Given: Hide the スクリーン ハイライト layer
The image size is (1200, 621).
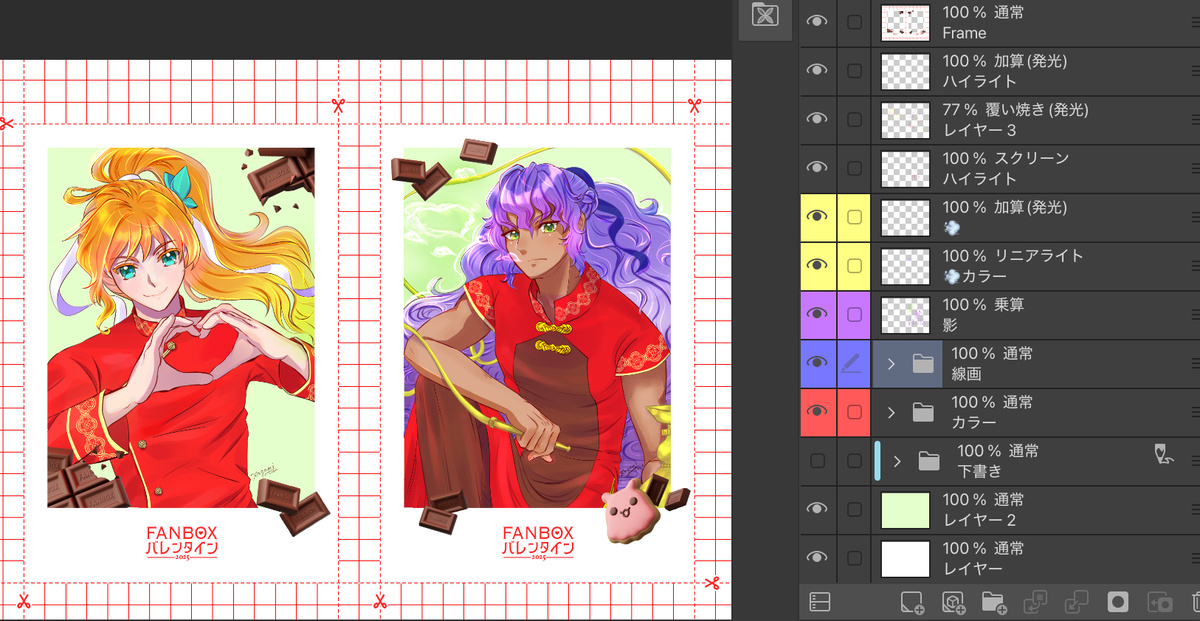Looking at the screenshot, I should tap(817, 168).
